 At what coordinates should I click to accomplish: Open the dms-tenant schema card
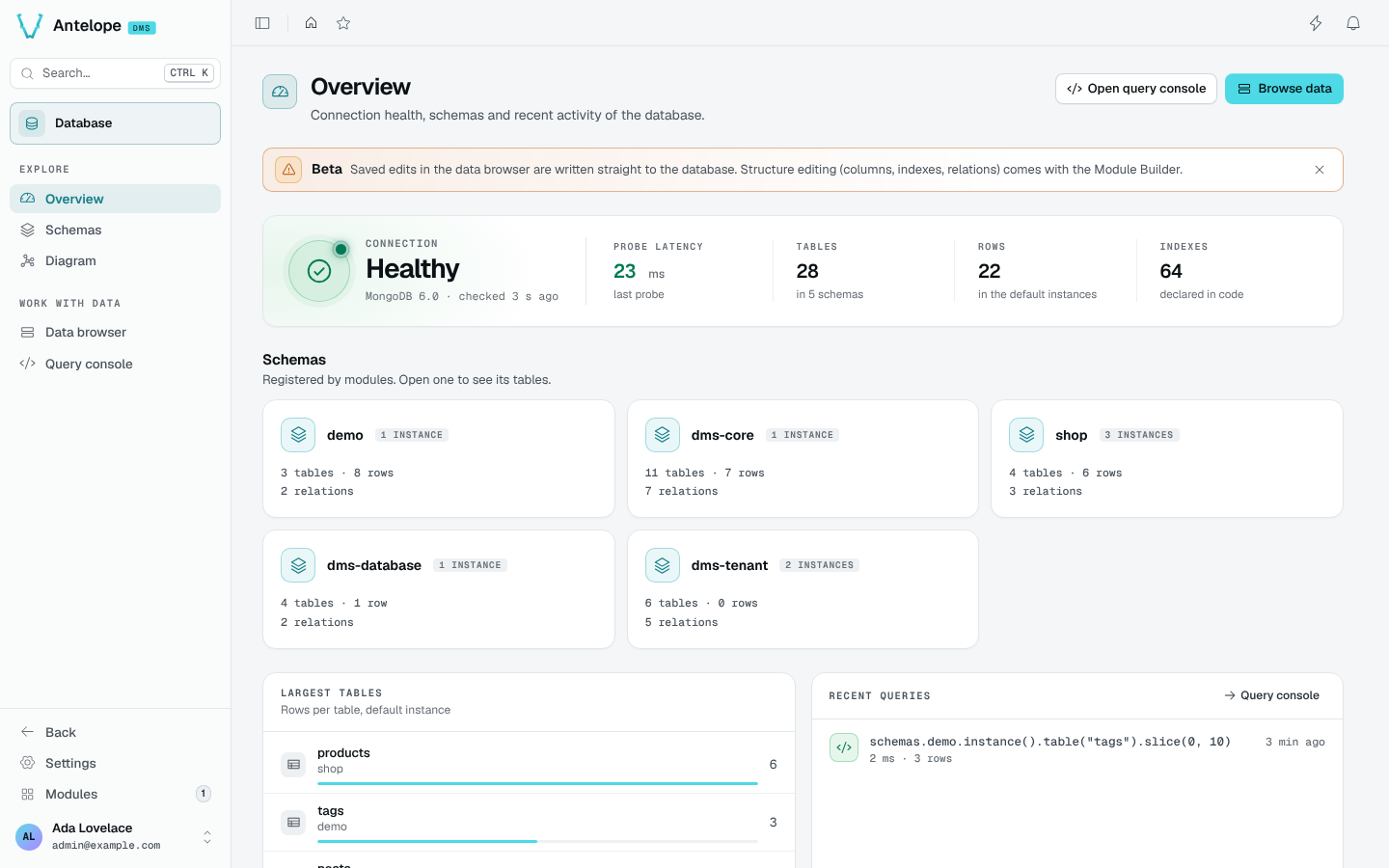tap(803, 589)
